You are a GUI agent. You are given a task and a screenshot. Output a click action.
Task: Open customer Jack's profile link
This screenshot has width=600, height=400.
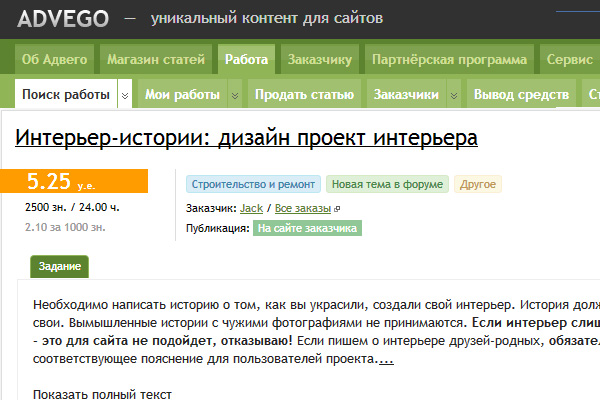tap(251, 208)
